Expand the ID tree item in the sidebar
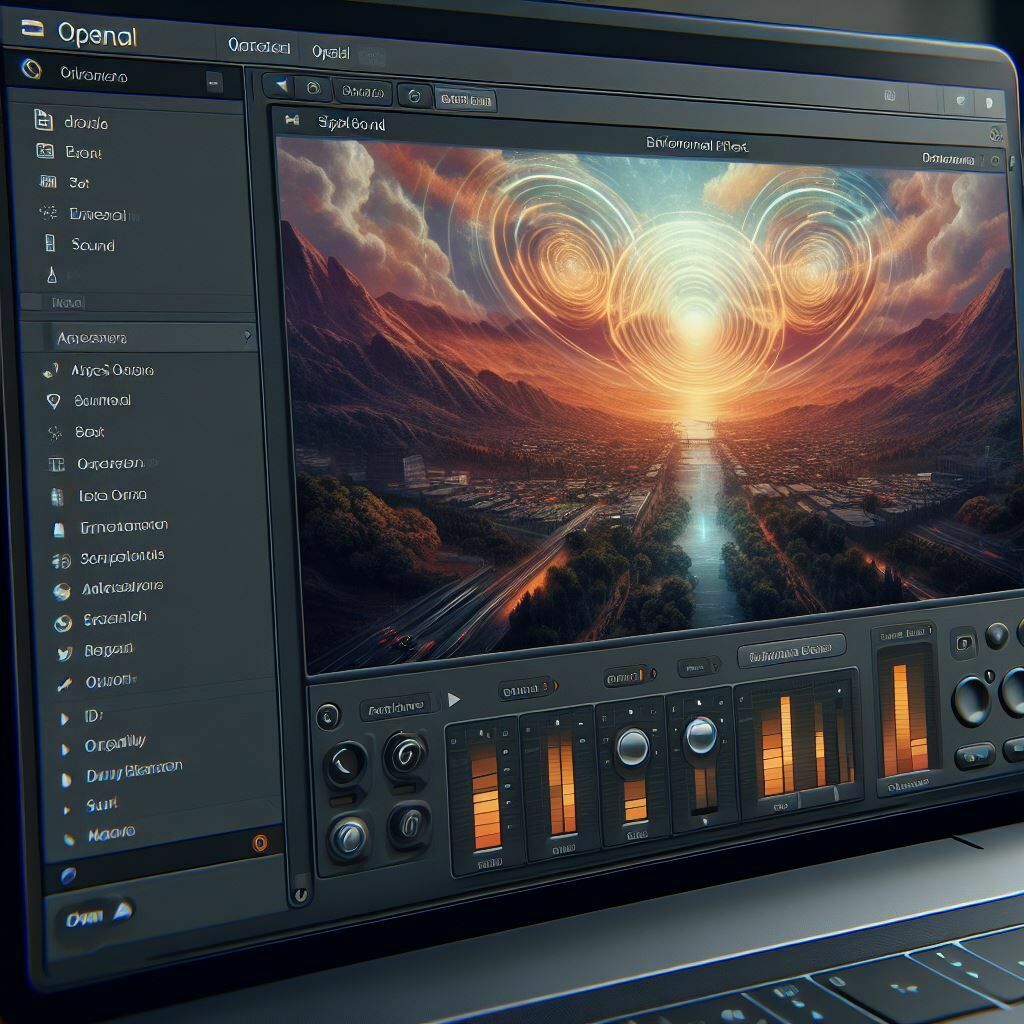Screen dimensions: 1024x1024 tap(64, 718)
